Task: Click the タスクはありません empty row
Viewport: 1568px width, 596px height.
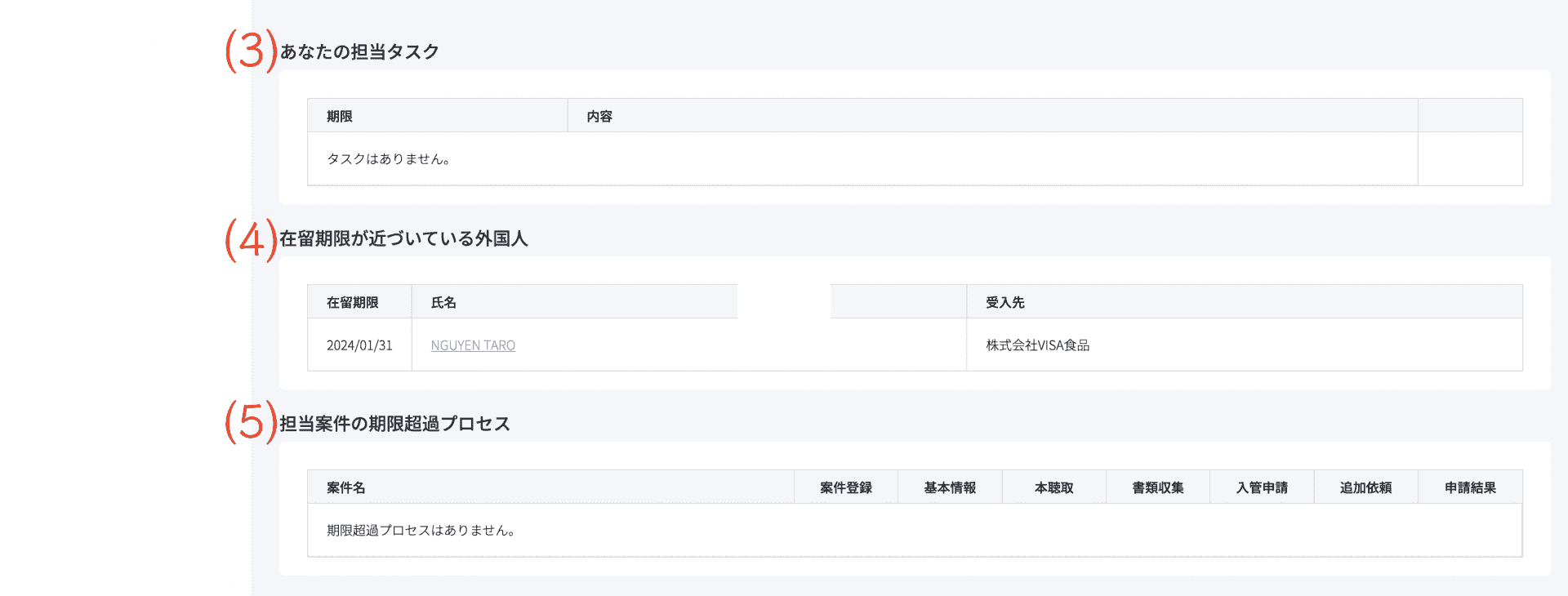Action: coord(389,159)
